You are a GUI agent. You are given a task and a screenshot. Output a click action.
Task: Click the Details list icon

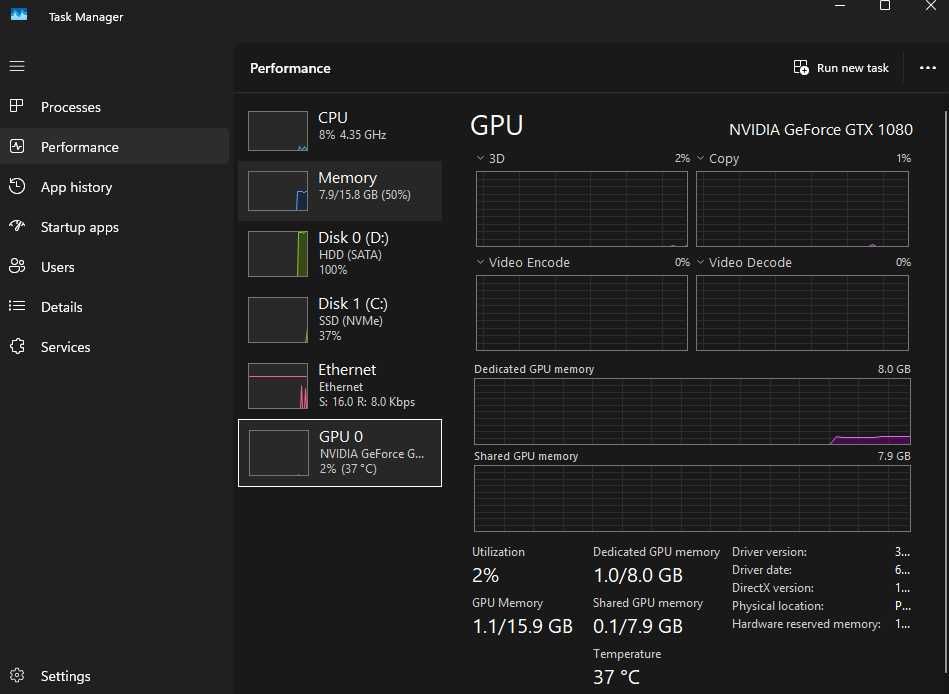(17, 306)
